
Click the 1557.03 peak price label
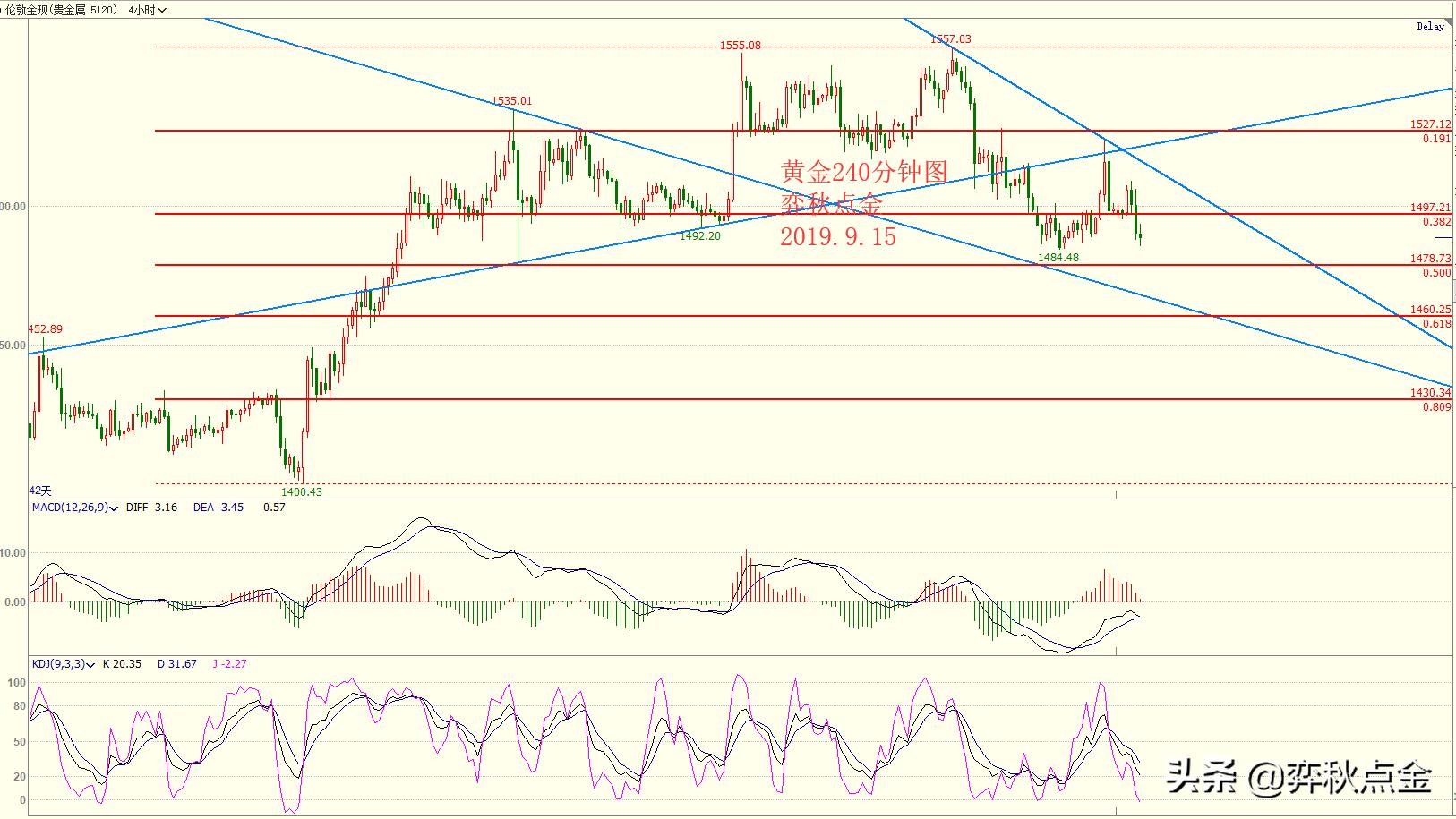(950, 39)
